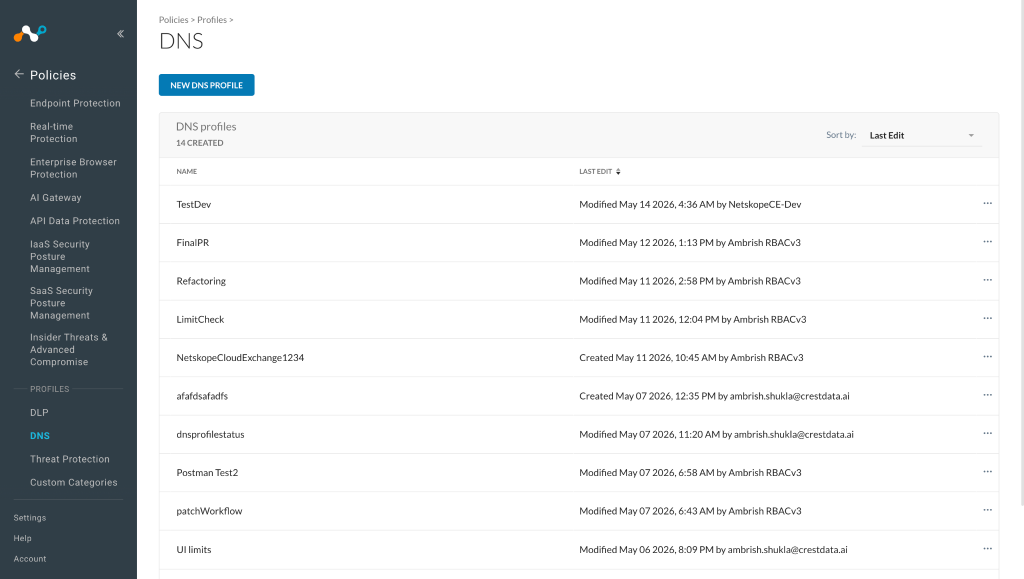The width and height of the screenshot is (1024, 579).
Task: Select the UI limits profile name
Action: point(194,550)
